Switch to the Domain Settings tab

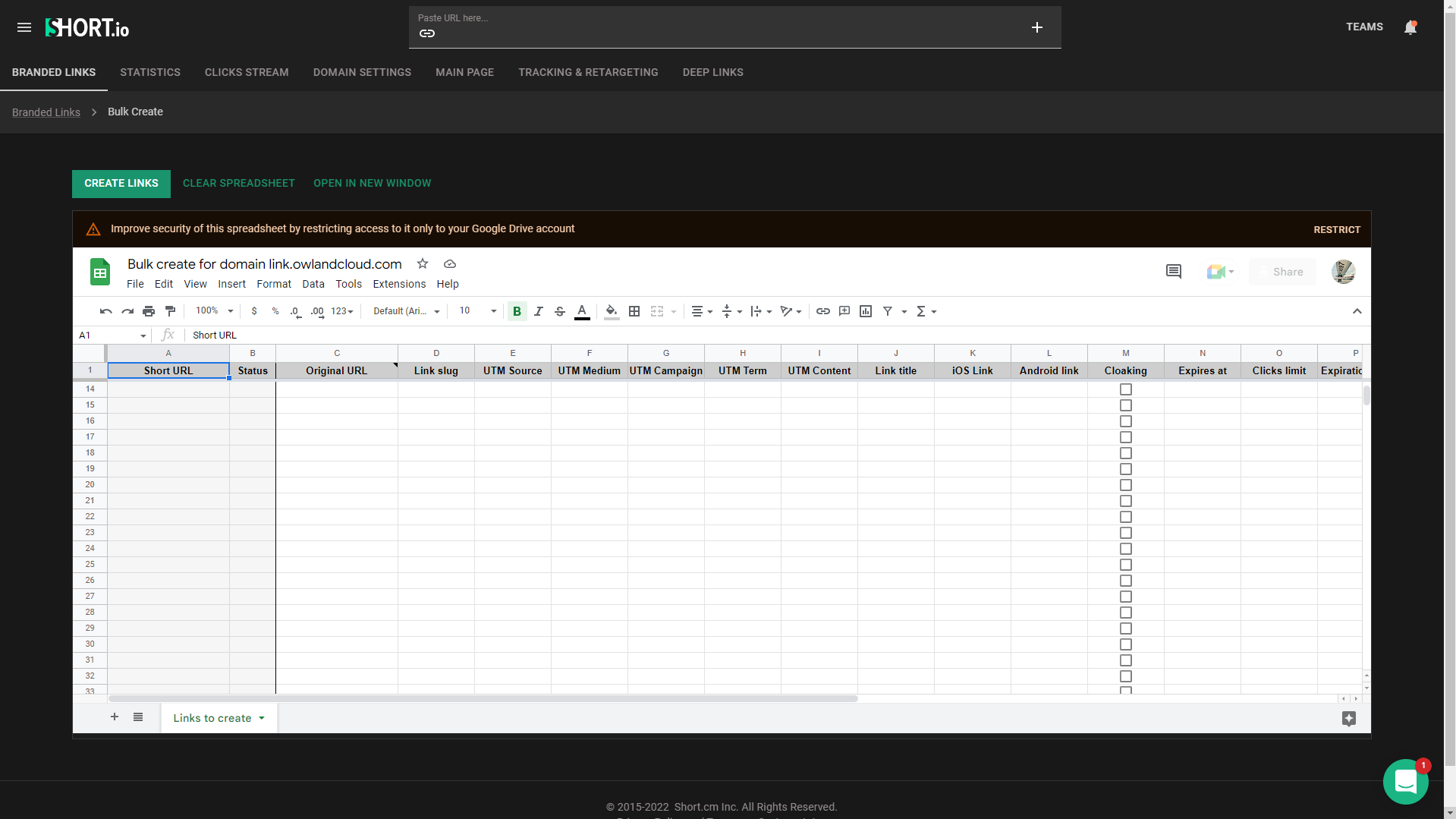click(362, 72)
